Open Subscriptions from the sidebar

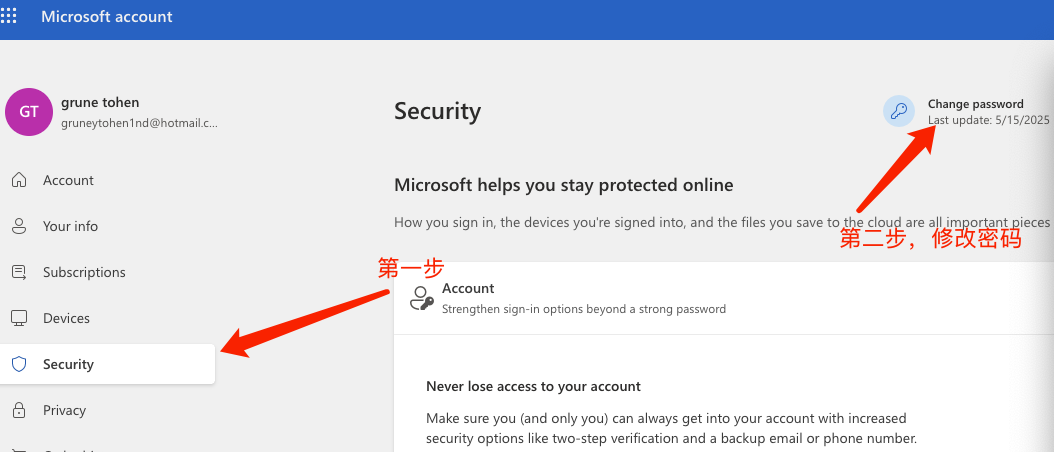84,272
